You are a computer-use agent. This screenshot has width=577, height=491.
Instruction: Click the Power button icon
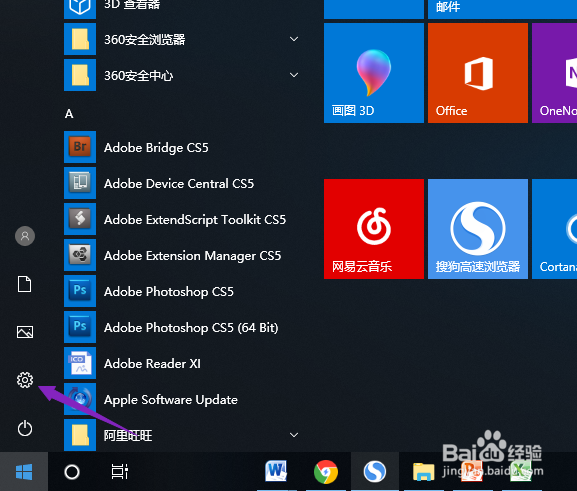tap(25, 428)
